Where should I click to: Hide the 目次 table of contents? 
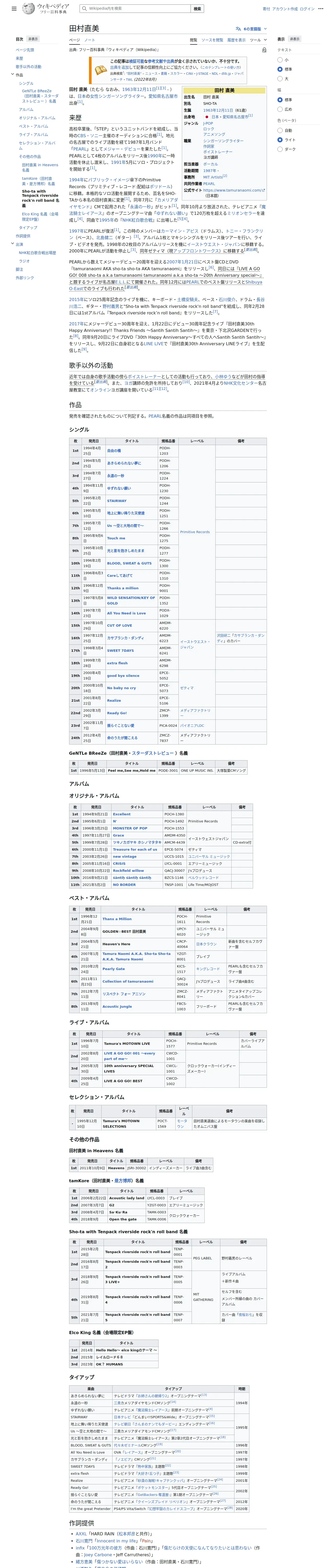[x=33, y=39]
